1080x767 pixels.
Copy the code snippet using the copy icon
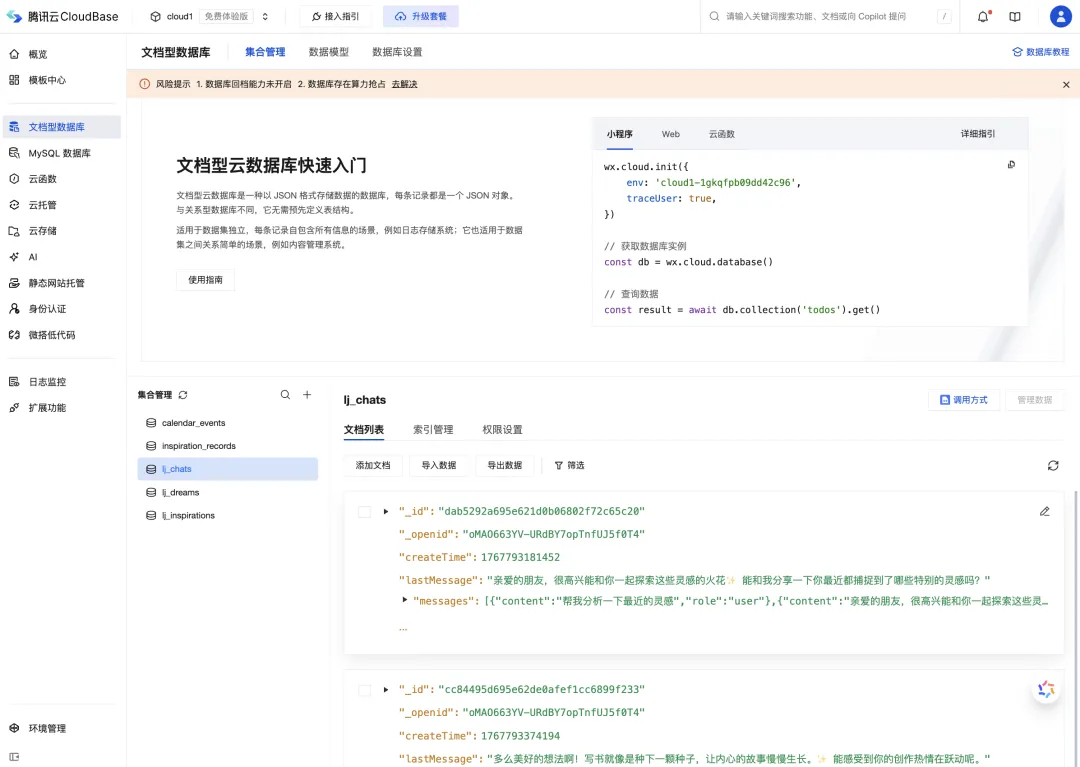[x=1011, y=164]
